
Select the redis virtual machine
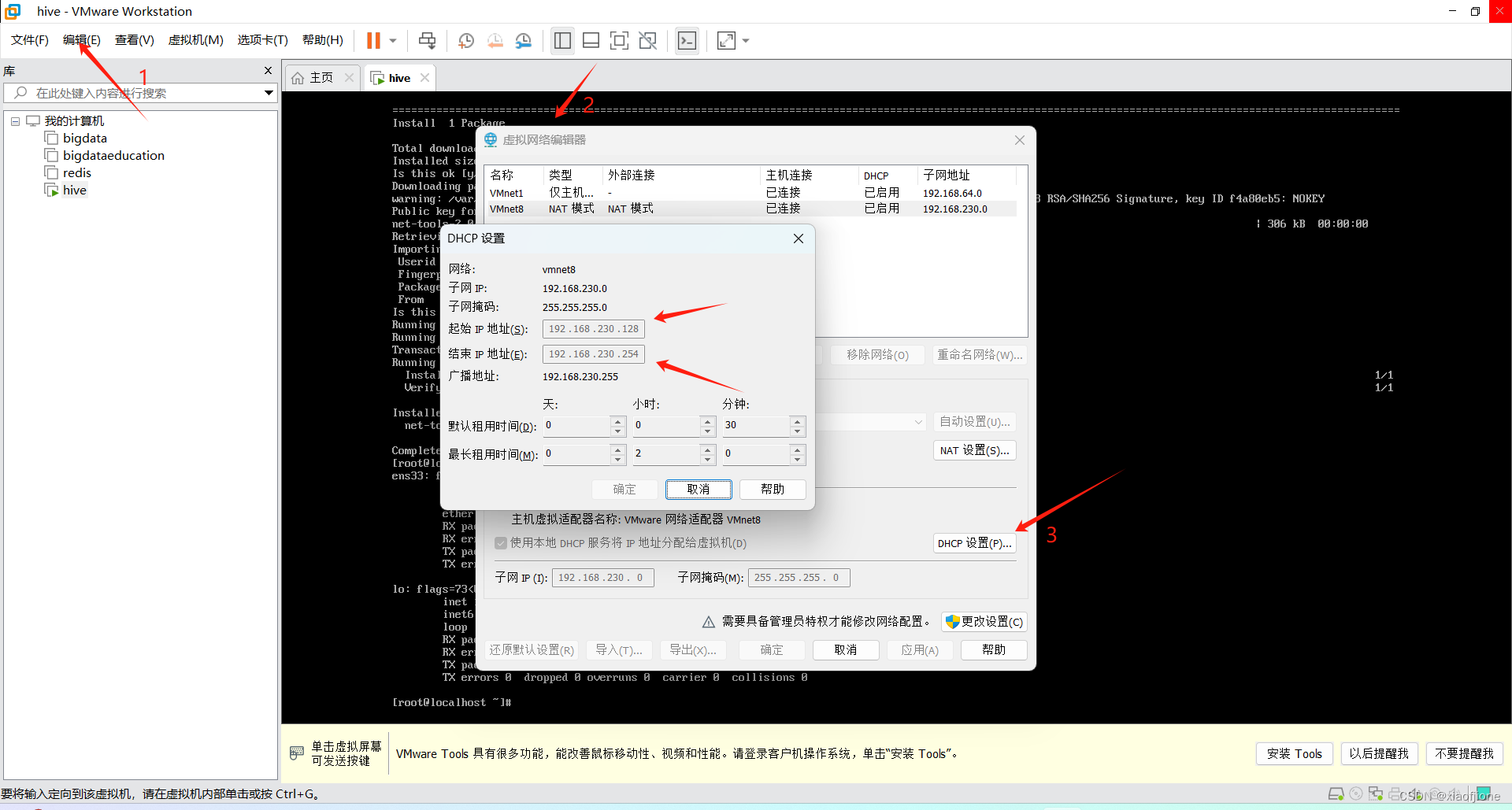pos(77,172)
